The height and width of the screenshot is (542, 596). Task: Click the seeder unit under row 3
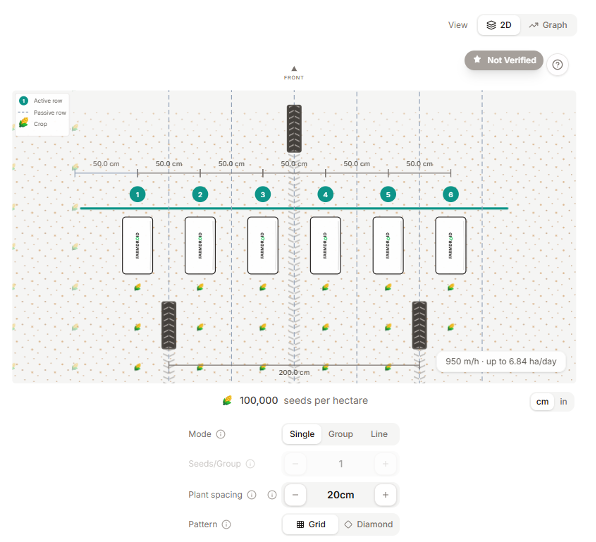[x=263, y=246]
